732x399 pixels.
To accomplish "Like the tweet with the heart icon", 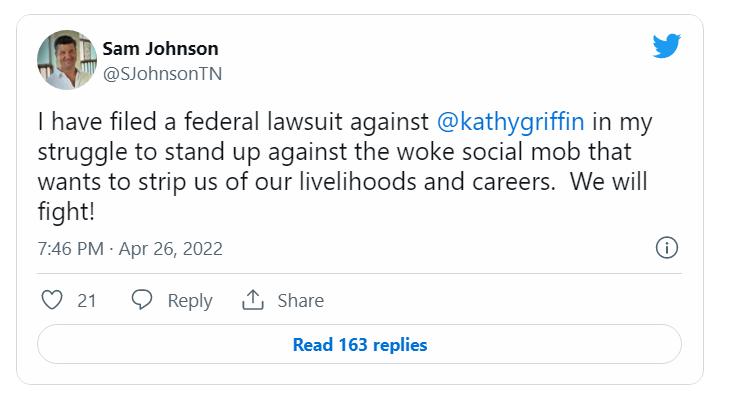I will 52,300.
